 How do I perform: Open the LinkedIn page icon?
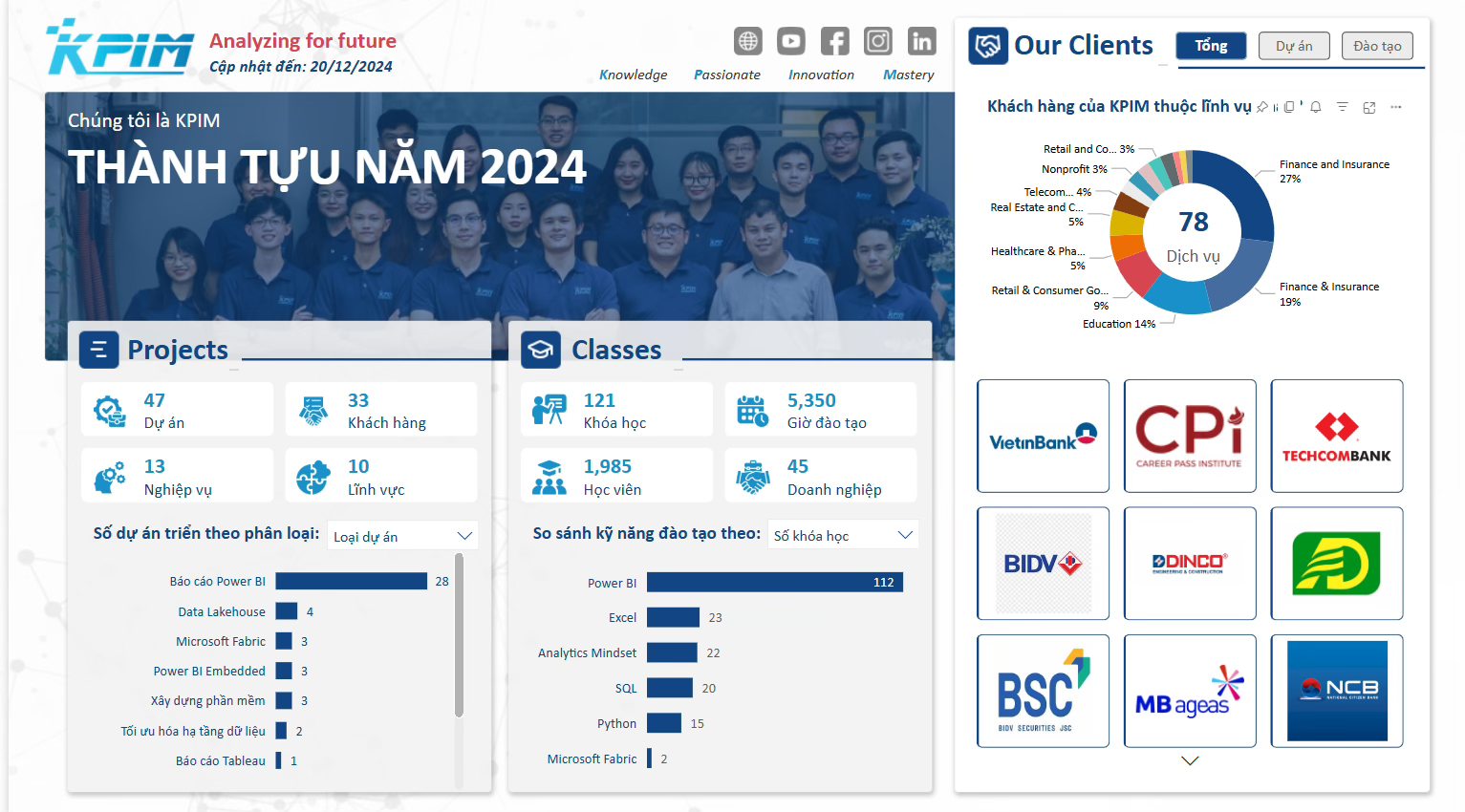[922, 41]
